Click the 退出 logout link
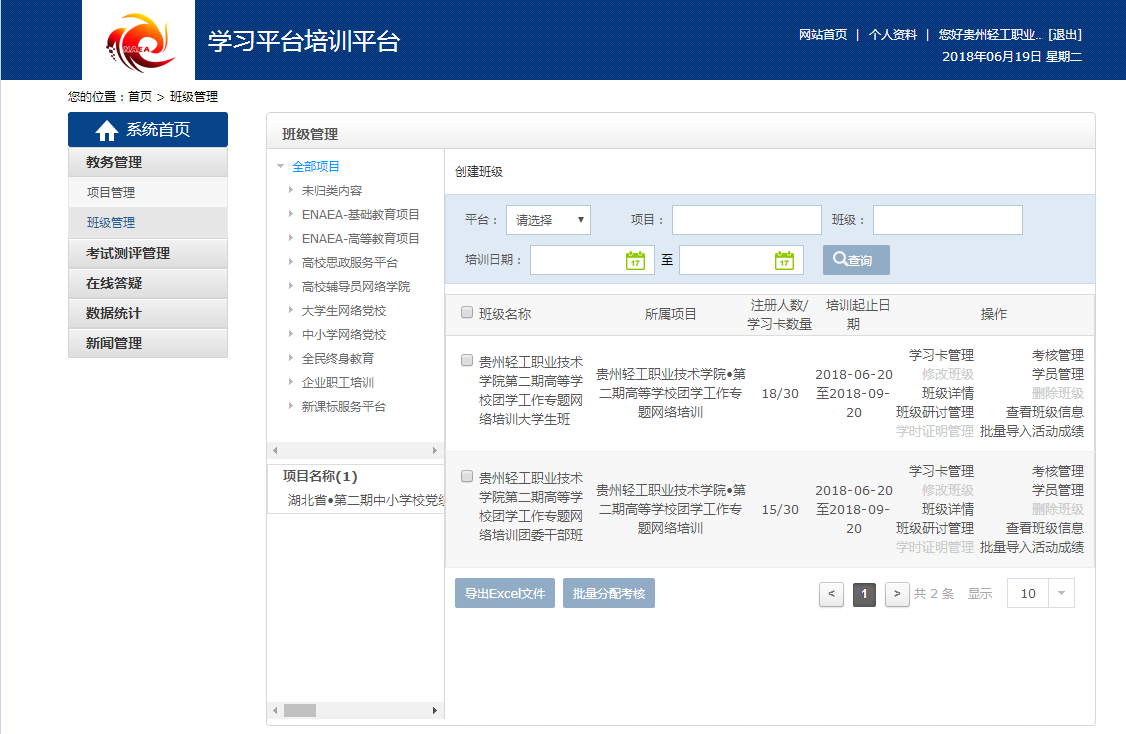 (x=1065, y=34)
